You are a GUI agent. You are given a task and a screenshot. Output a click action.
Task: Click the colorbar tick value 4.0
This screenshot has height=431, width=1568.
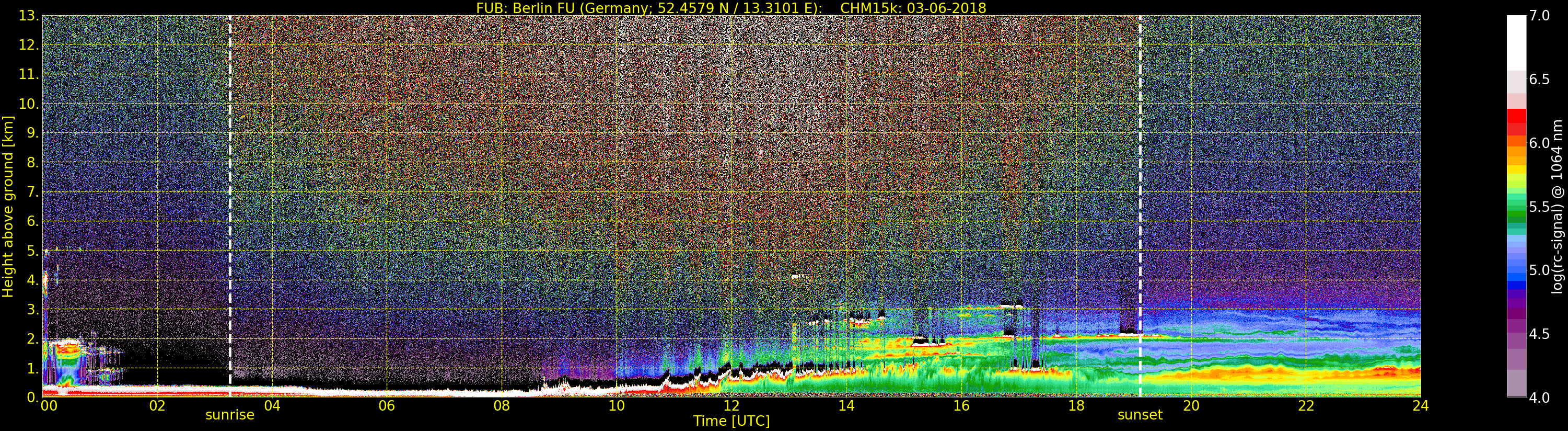1539,398
